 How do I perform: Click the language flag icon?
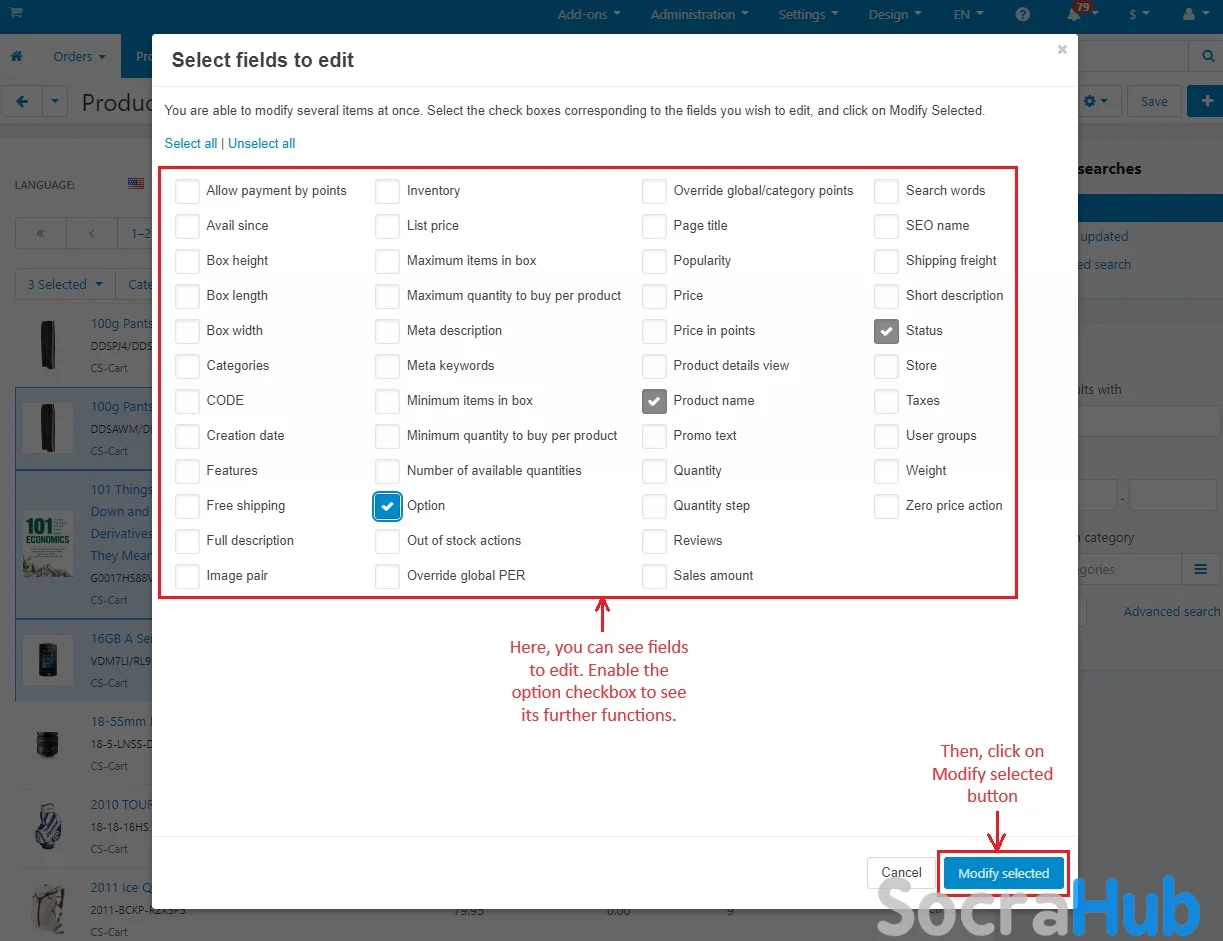point(136,184)
